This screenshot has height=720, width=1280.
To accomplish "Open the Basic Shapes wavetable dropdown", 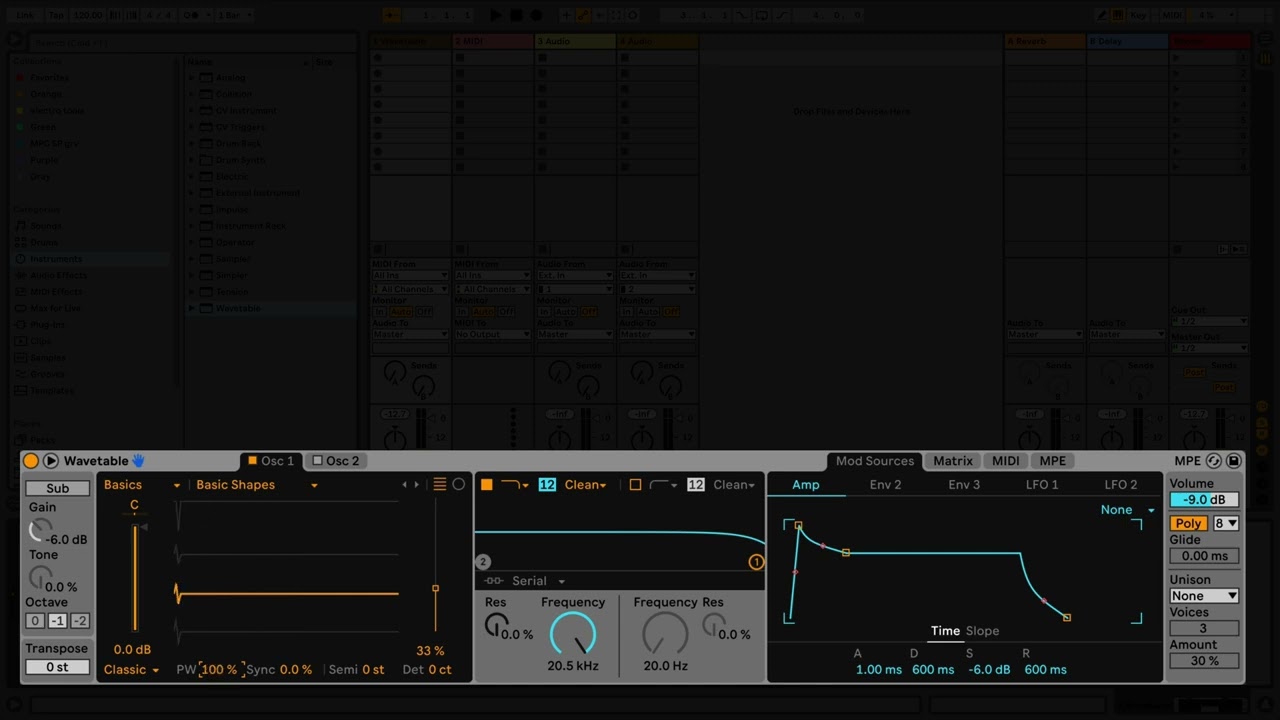I will pyautogui.click(x=256, y=485).
